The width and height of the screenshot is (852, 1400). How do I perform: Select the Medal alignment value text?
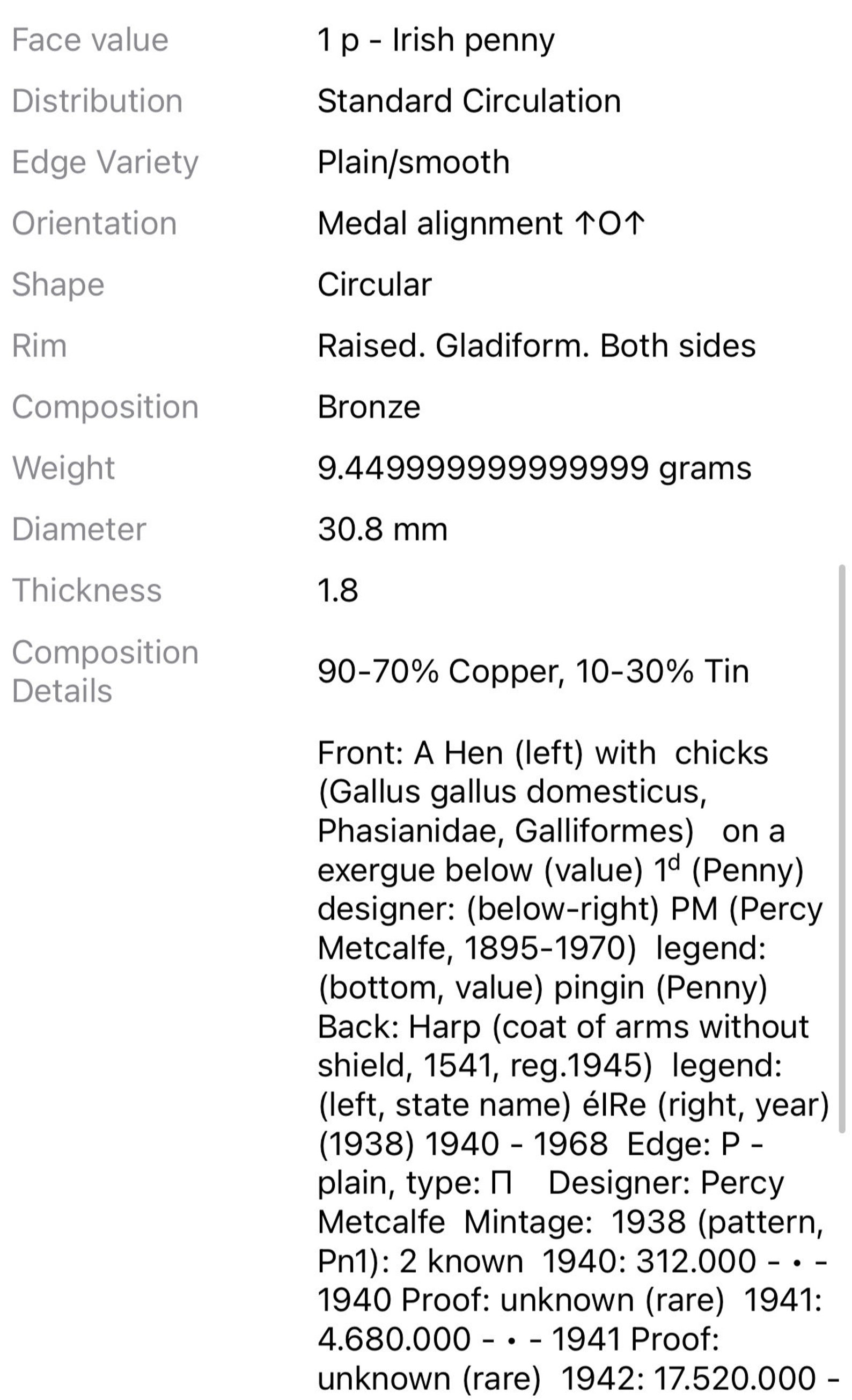pos(481,223)
